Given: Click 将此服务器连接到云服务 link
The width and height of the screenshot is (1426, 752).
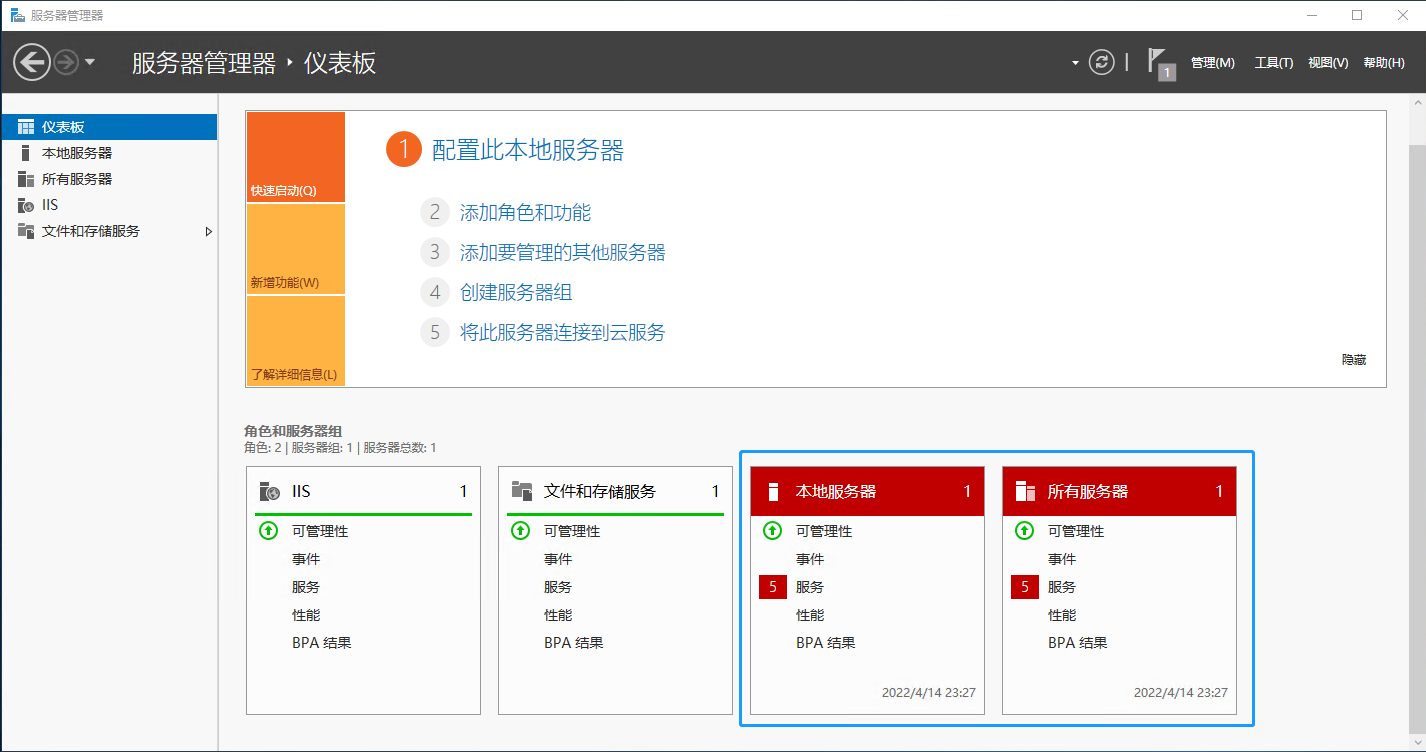Looking at the screenshot, I should 562,332.
